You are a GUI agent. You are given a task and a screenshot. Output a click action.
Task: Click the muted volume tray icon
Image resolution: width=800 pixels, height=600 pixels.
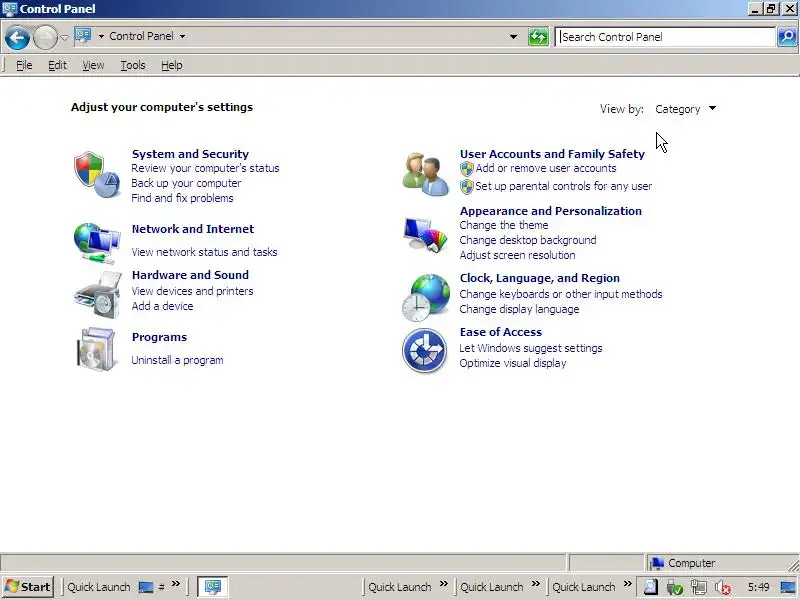[722, 587]
